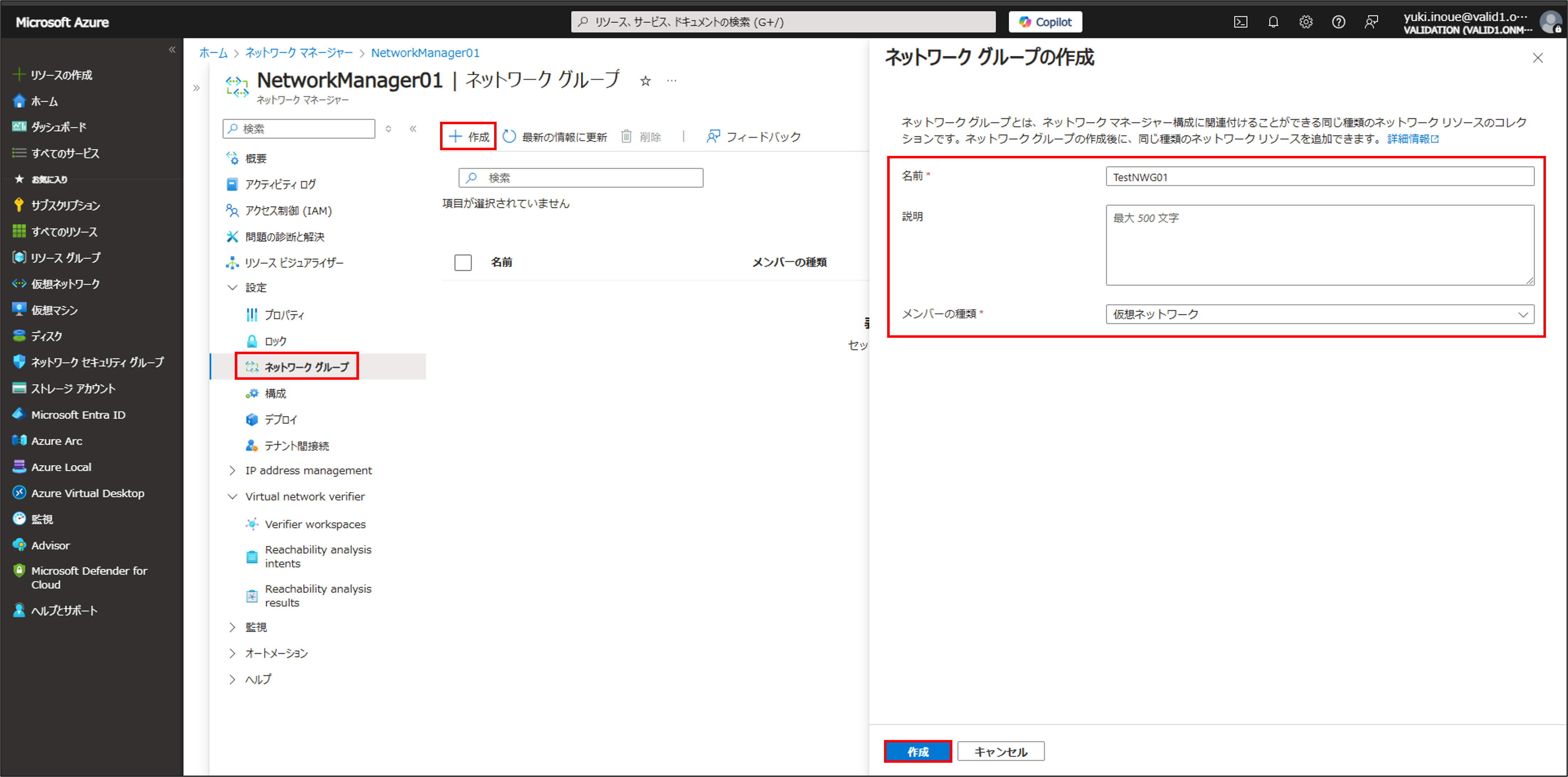Screen dimensions: 1568x777
Task: Toggle the select-all checkbox beside 名前
Action: (462, 262)
